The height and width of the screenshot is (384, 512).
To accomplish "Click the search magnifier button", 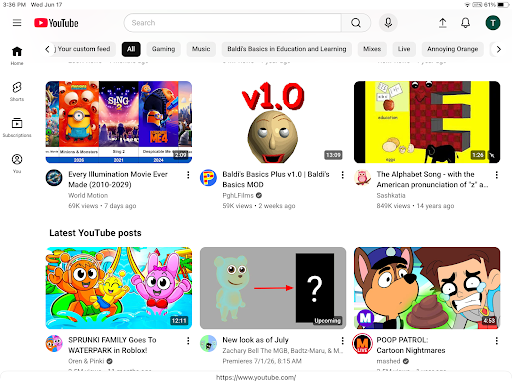I will click(x=356, y=23).
